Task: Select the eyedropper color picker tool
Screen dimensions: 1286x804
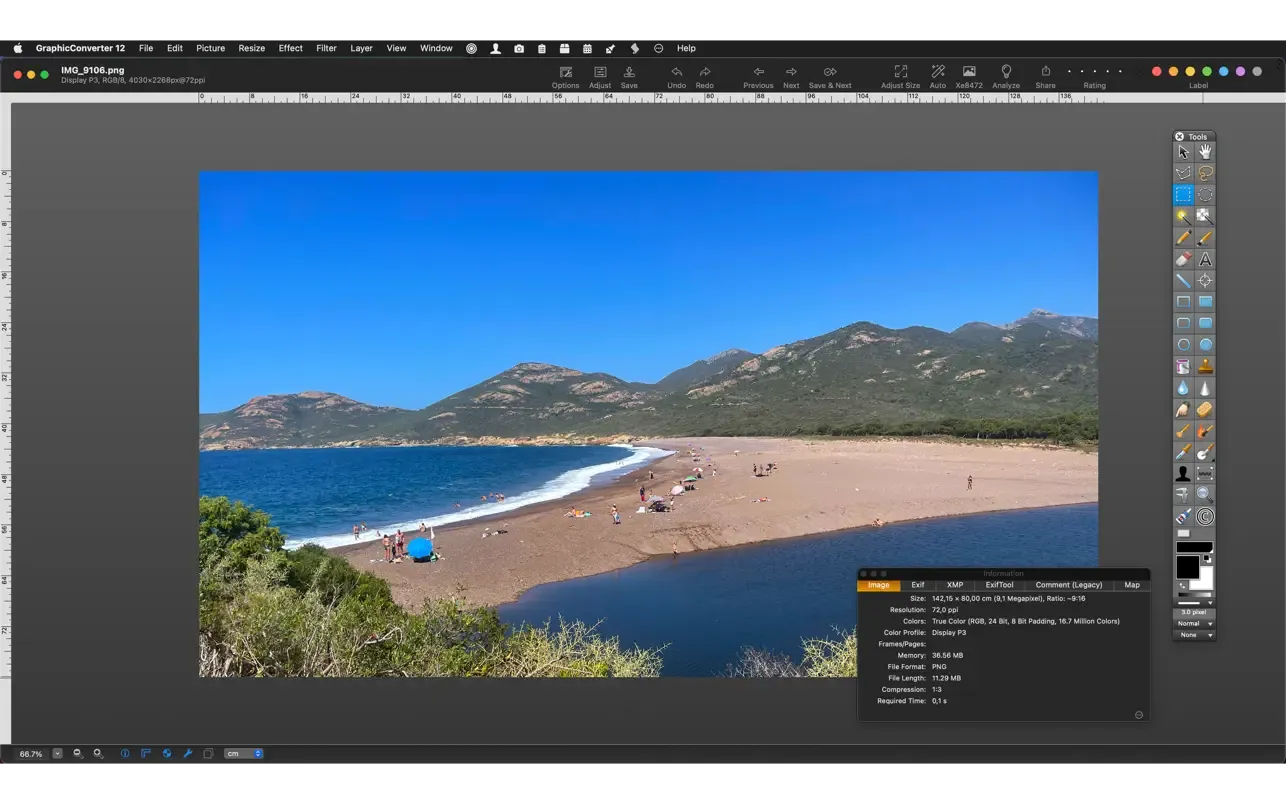Action: (1183, 453)
